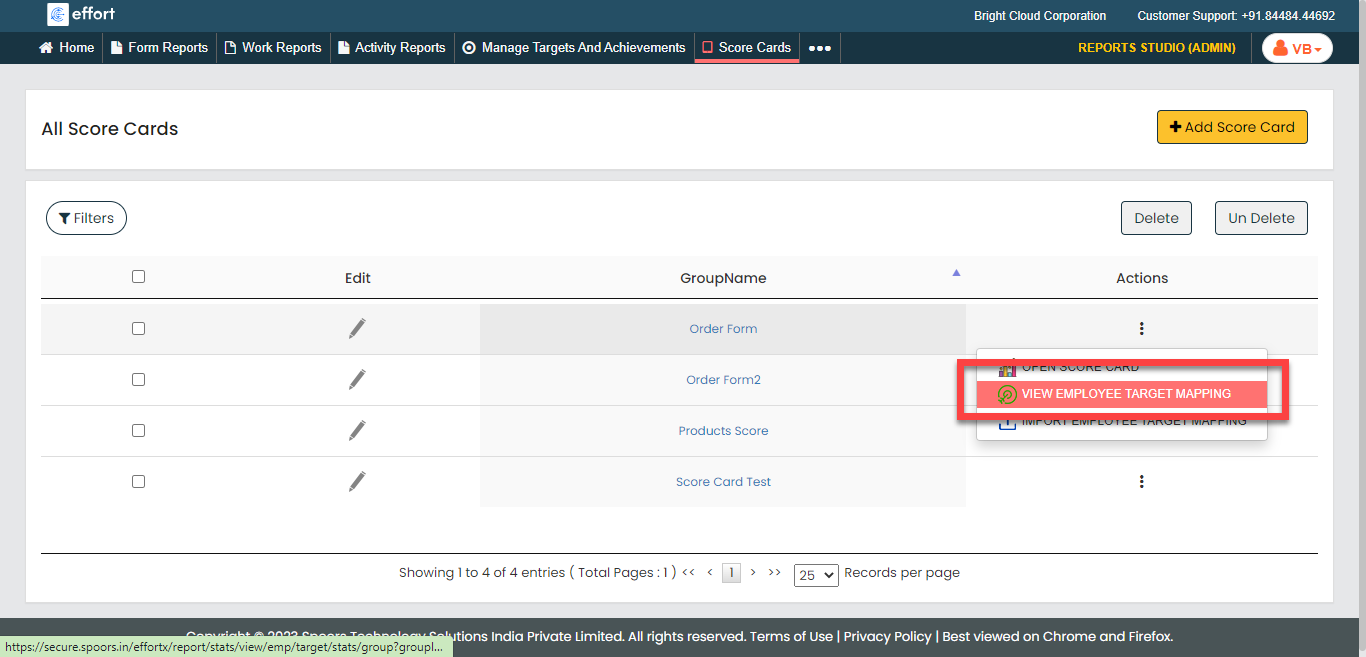
Task: Click the pencil edit icon for Order Form2
Action: pos(357,379)
